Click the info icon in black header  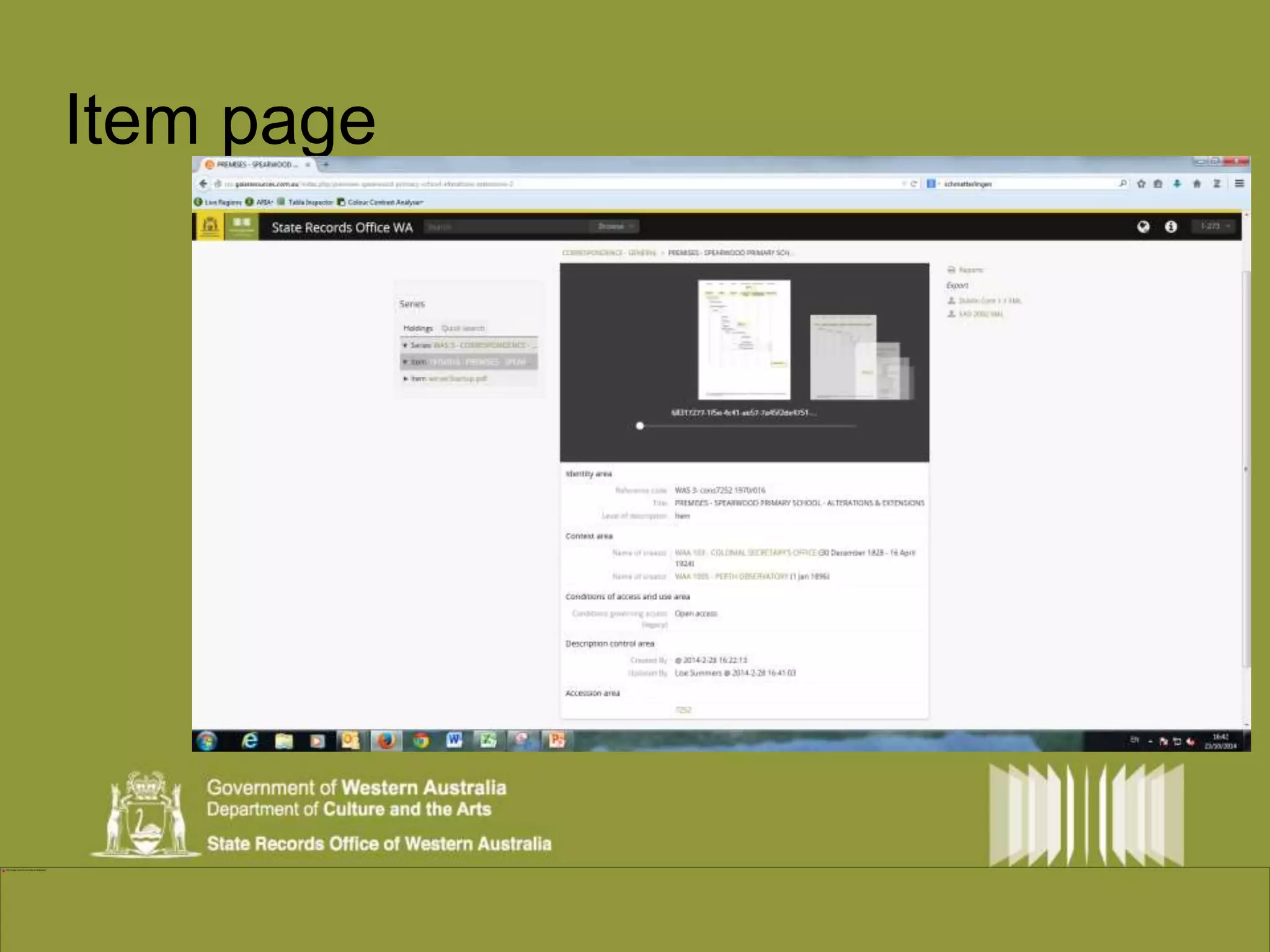tap(1170, 227)
